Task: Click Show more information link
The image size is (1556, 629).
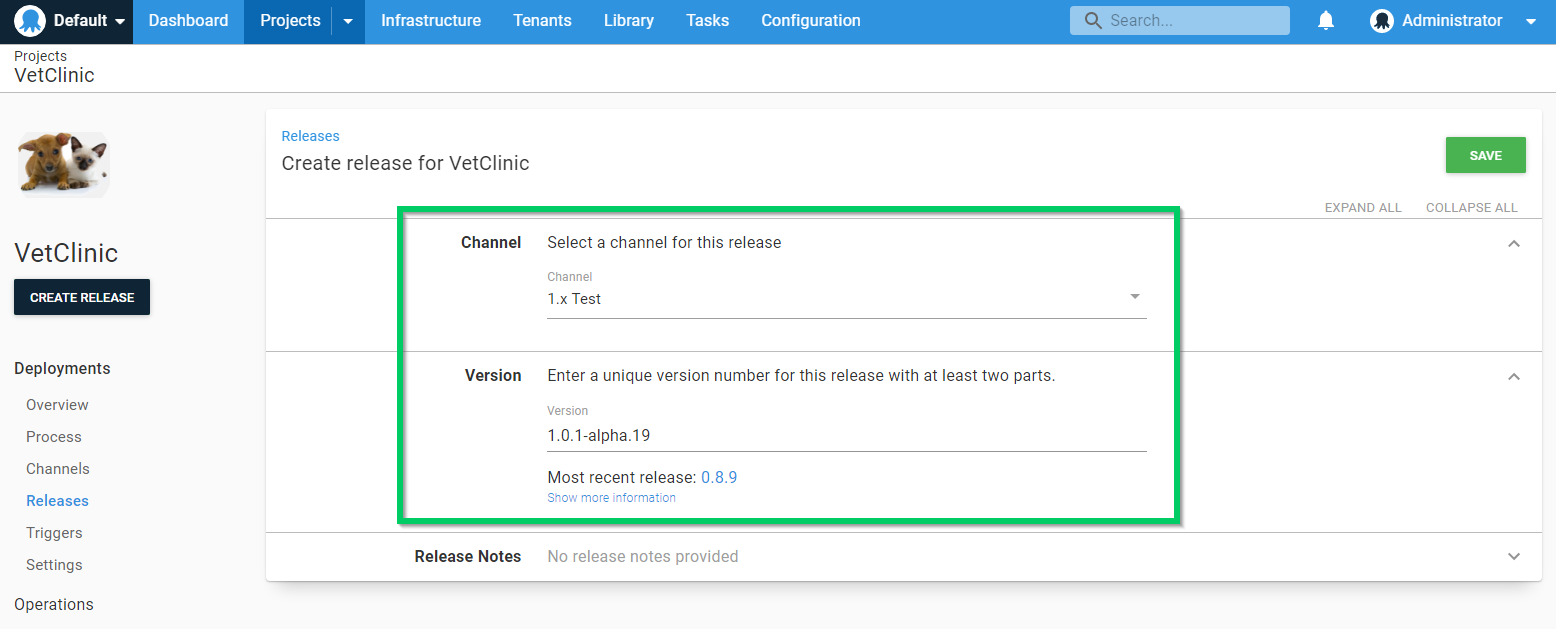Action: point(611,498)
